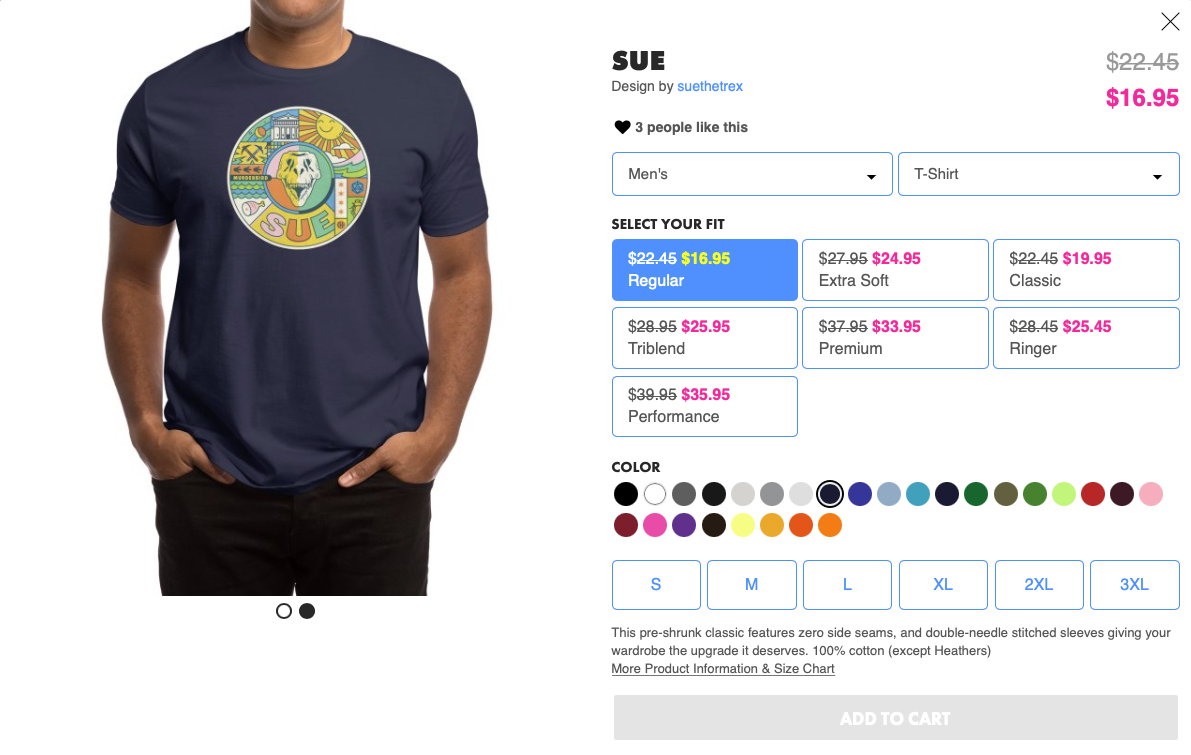The height and width of the screenshot is (755, 1191).
Task: Close the product quick view
Action: tap(1170, 21)
